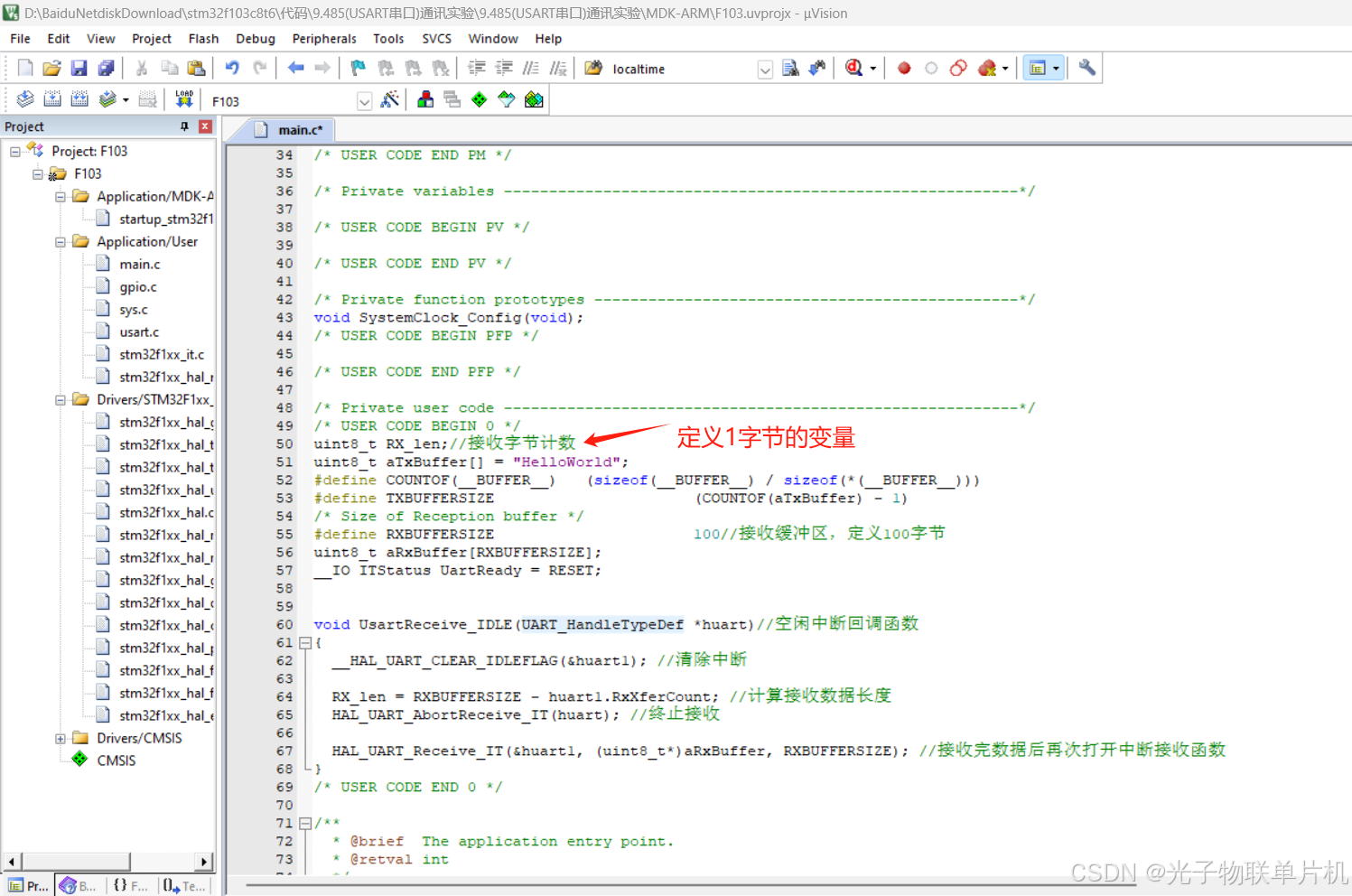1352x896 pixels.
Task: Translate the current file
Action: [x=25, y=100]
